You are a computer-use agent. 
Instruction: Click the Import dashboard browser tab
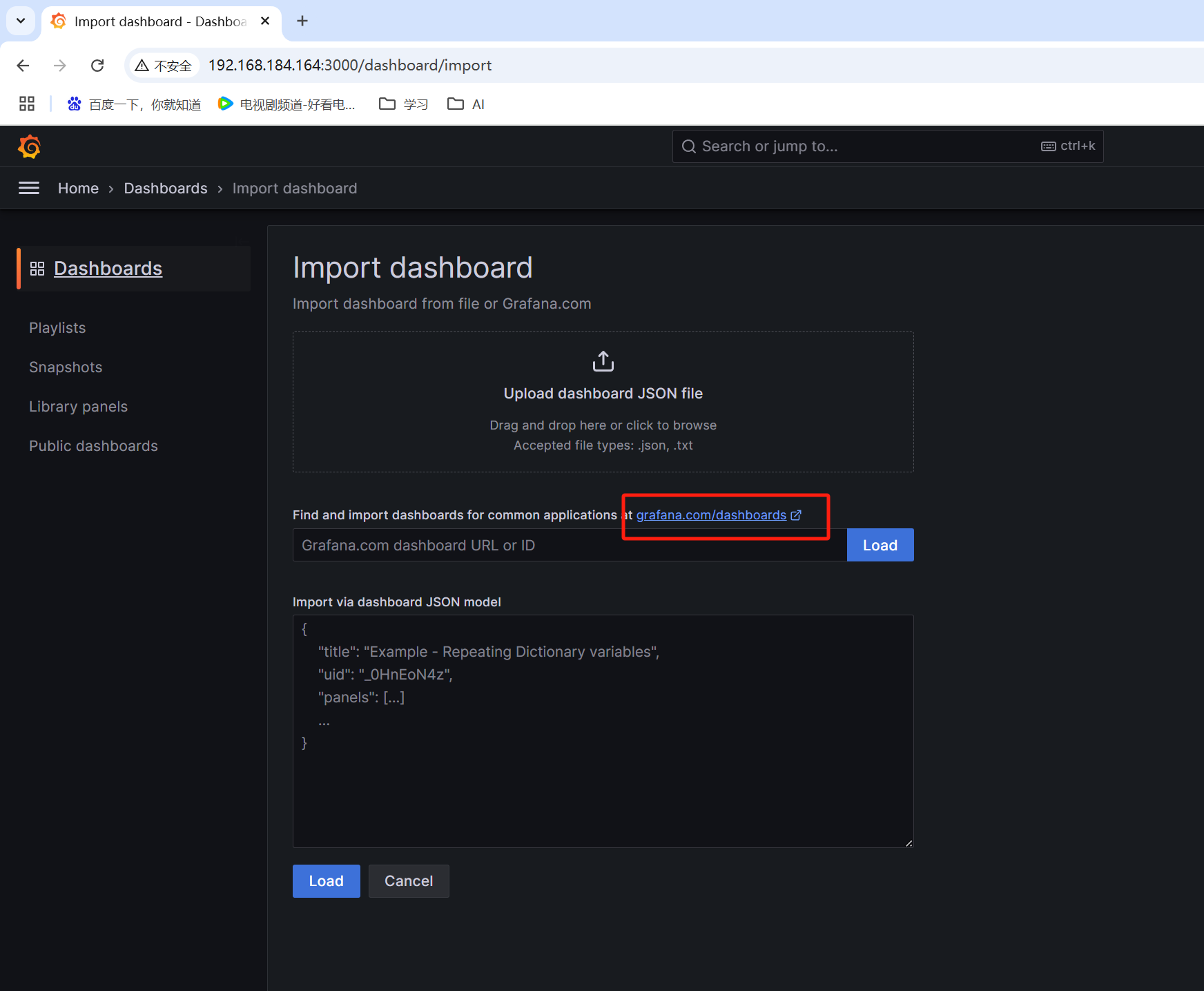[162, 21]
